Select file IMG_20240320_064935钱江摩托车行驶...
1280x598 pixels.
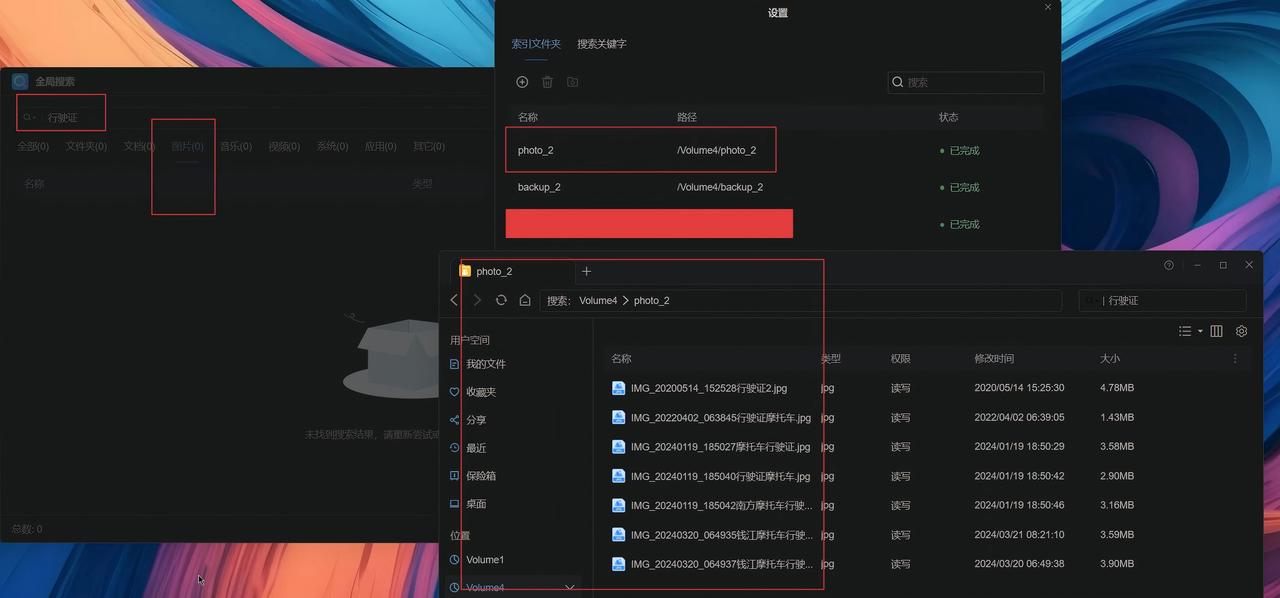(722, 534)
